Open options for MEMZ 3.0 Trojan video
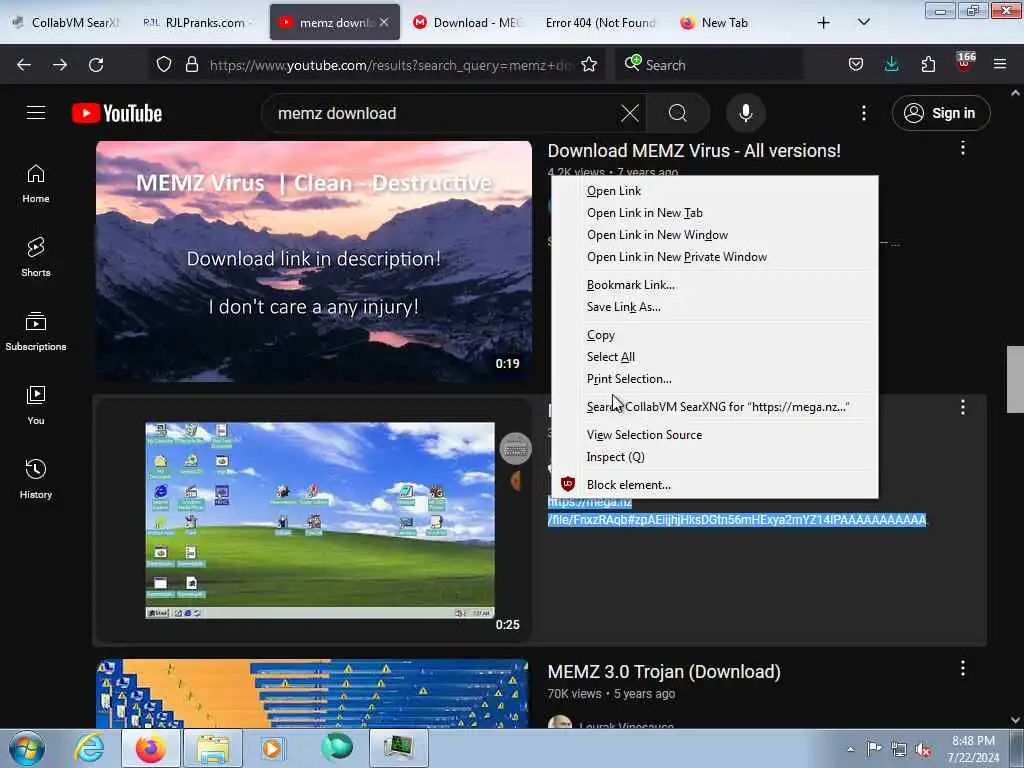 click(x=963, y=668)
